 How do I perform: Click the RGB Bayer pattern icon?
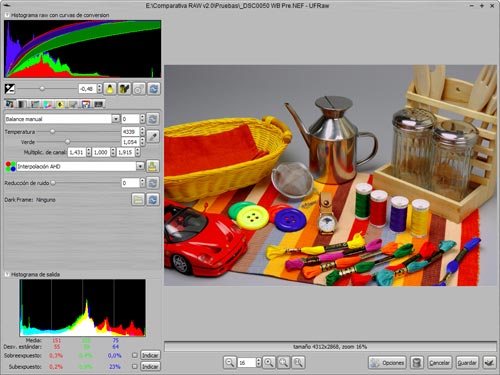(x=11, y=166)
